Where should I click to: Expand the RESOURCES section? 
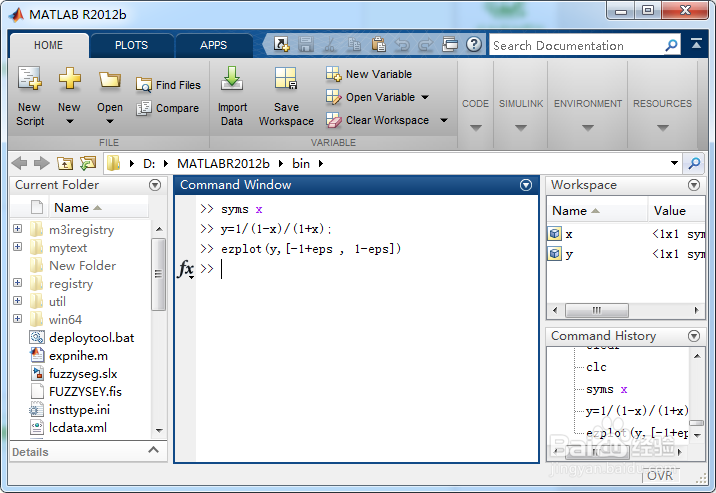(663, 127)
